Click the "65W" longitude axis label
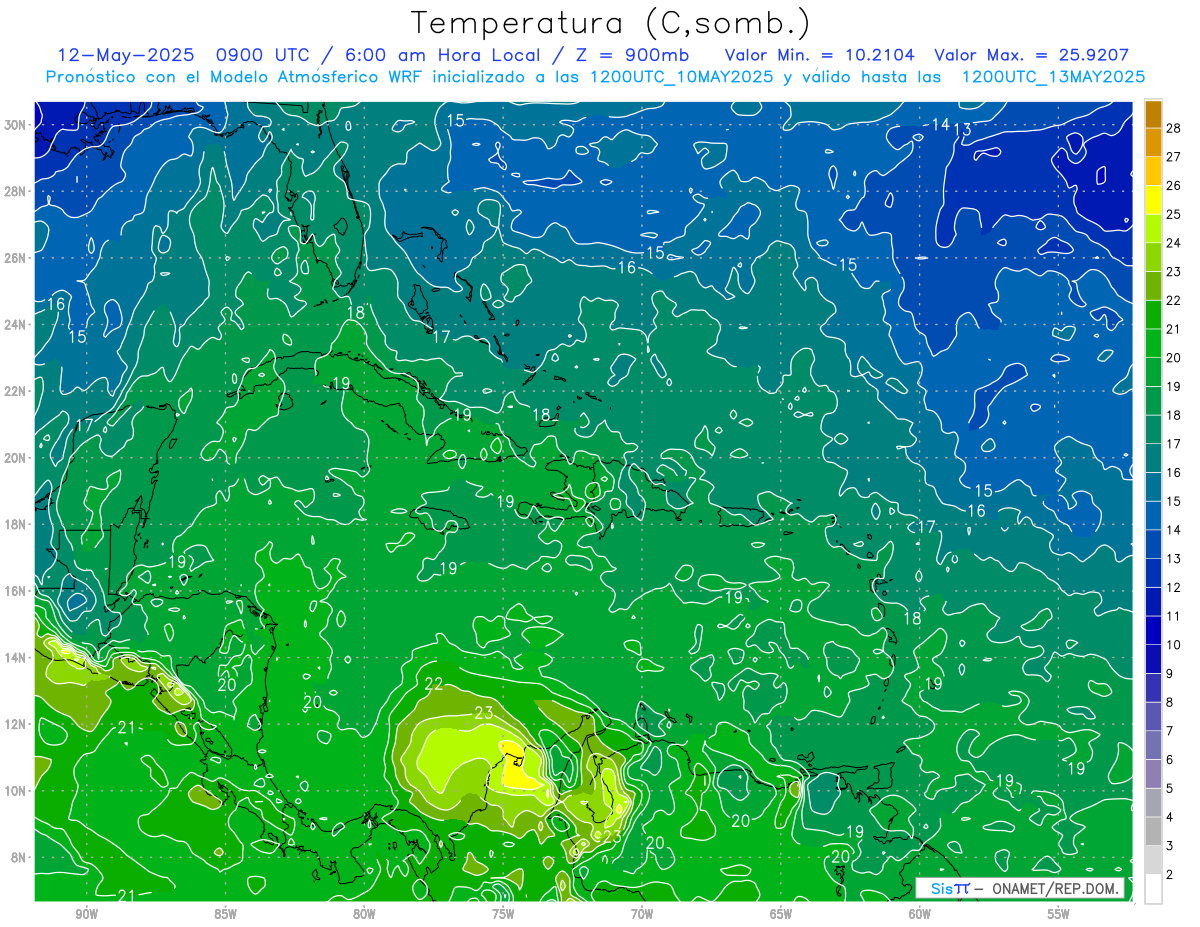 tap(781, 914)
